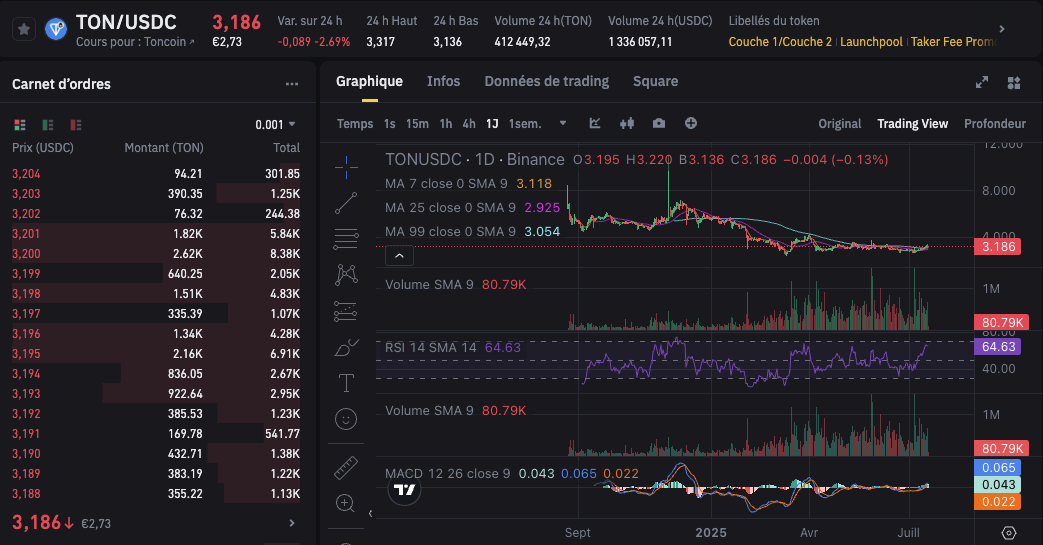Select the crosshair cursor tool
1043x545 pixels.
346,167
